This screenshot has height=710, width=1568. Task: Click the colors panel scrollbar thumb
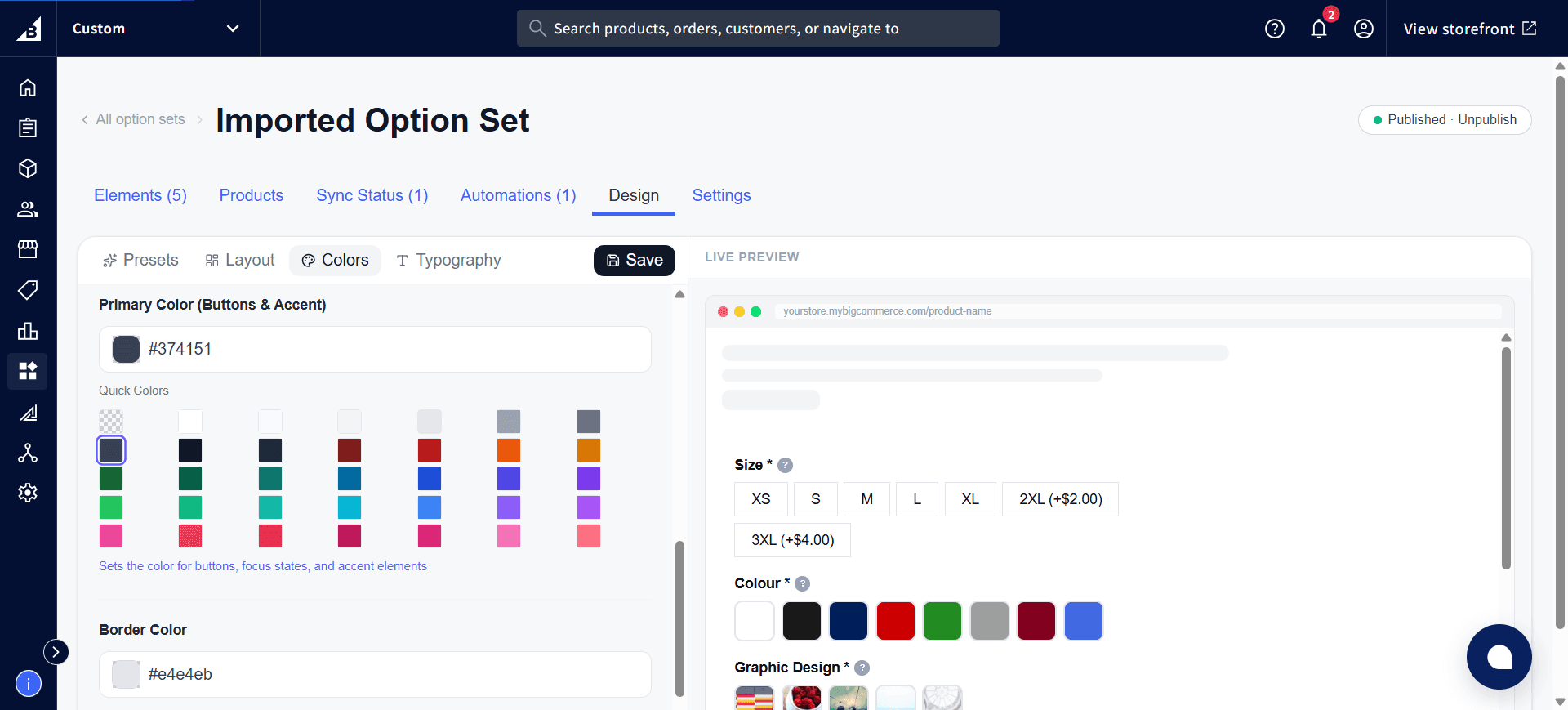click(679, 618)
